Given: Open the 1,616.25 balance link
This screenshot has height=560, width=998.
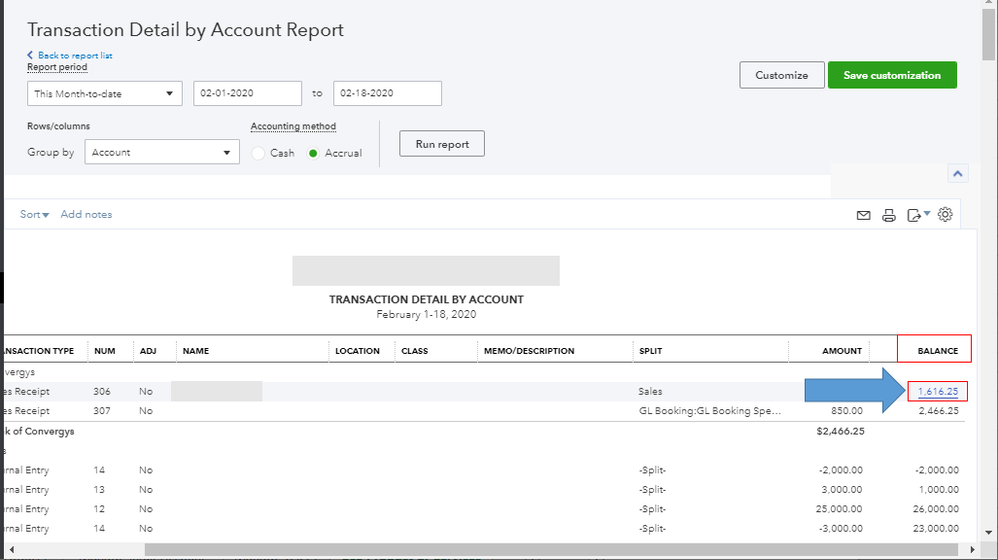Looking at the screenshot, I should point(938,392).
